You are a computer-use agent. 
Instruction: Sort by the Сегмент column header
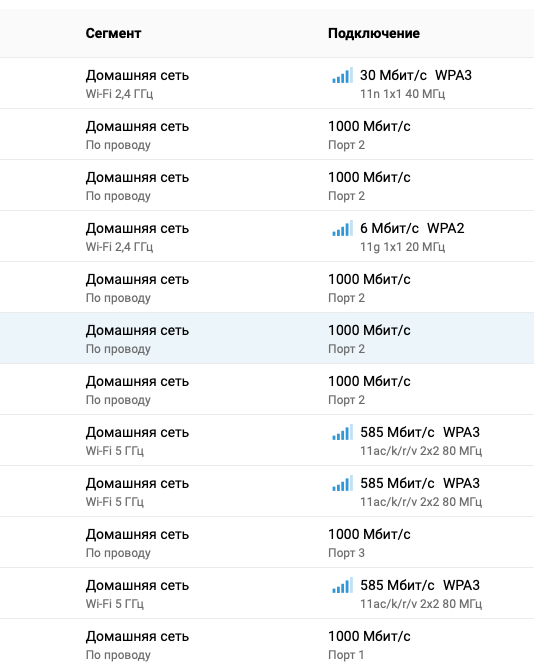[113, 33]
